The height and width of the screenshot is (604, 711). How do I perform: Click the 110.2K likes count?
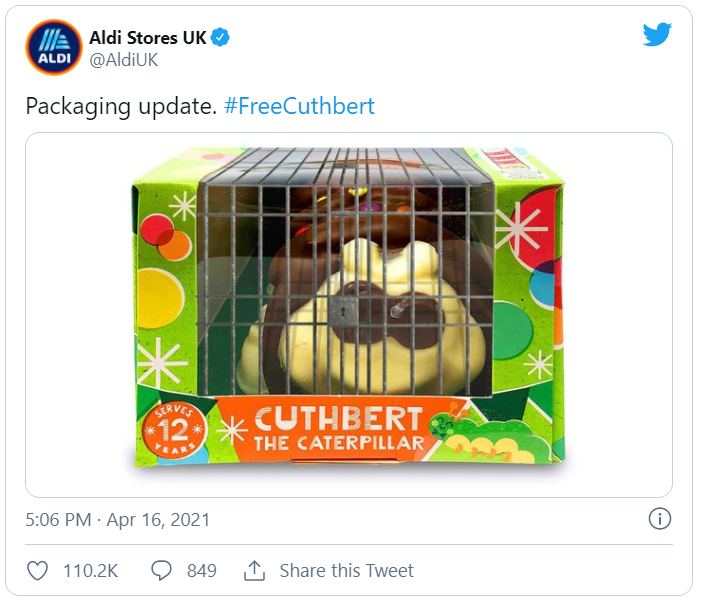90,571
